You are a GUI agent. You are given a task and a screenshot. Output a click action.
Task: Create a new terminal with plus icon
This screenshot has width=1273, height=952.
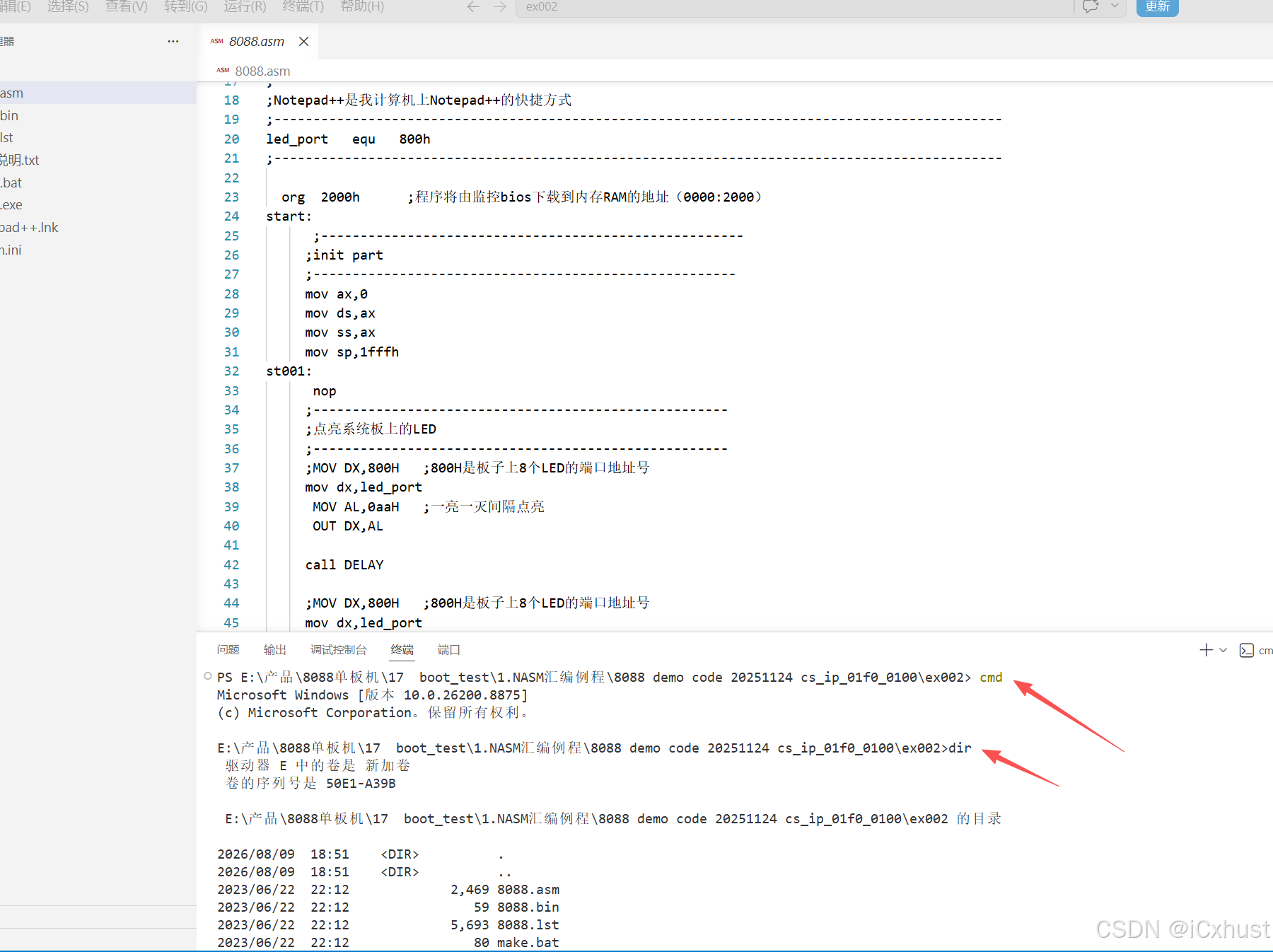click(x=1206, y=649)
